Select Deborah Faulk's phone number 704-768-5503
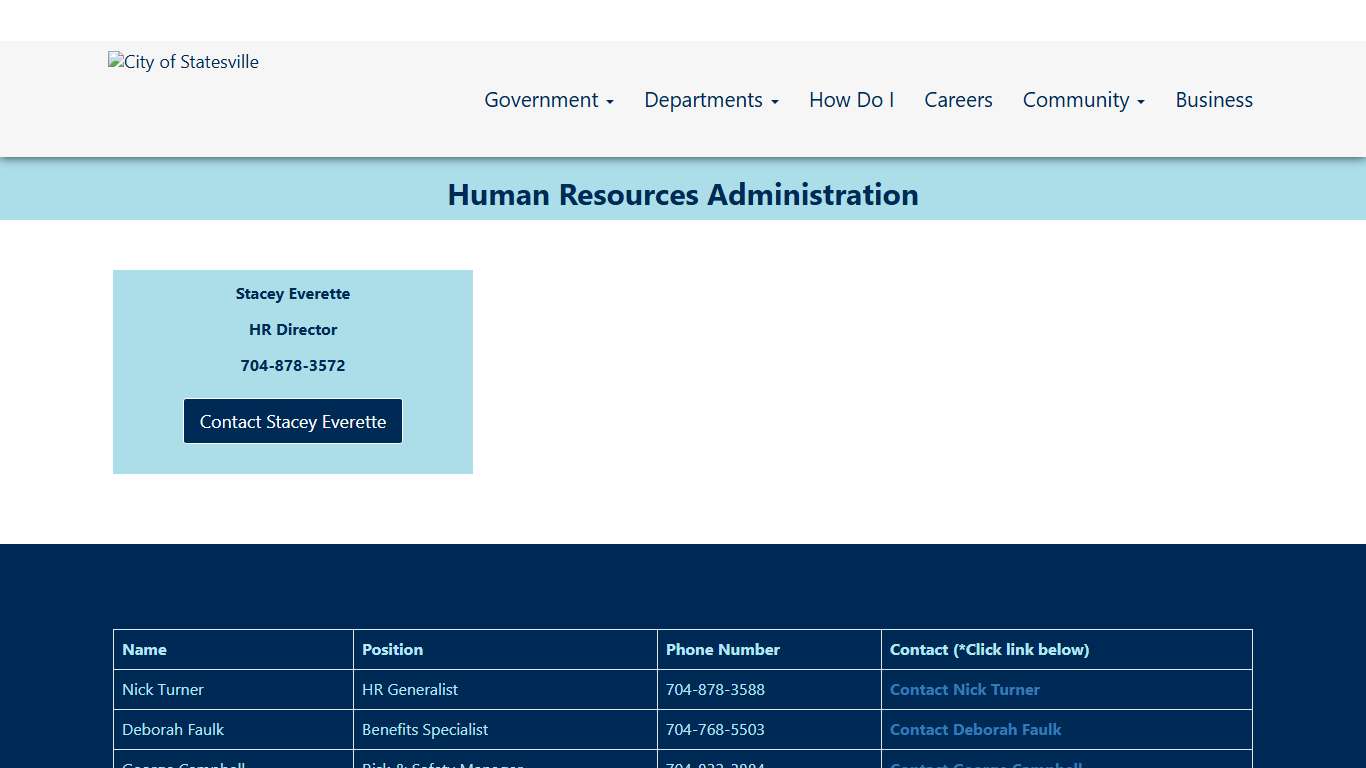 coord(715,729)
